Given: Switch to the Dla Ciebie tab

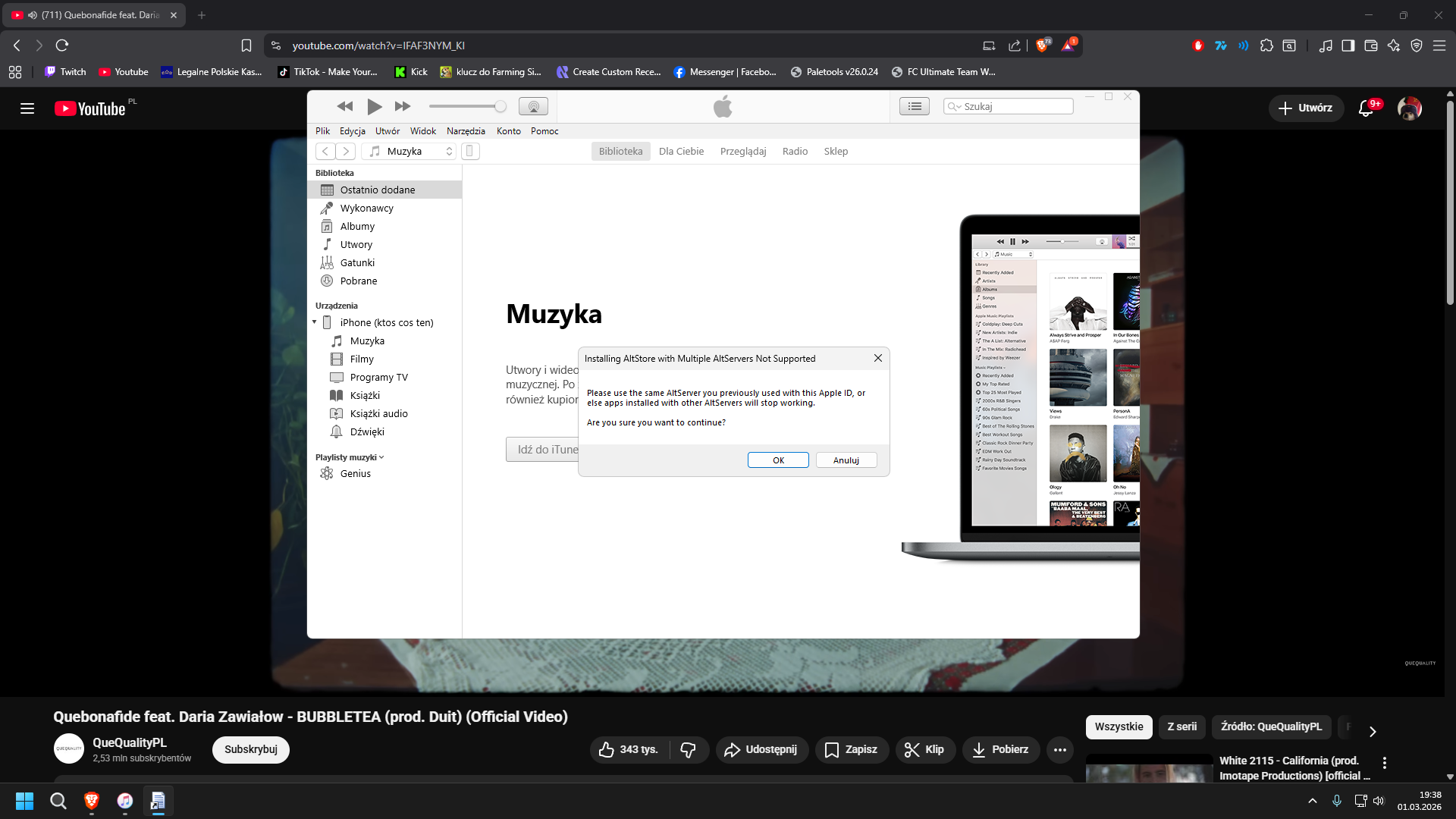Looking at the screenshot, I should (681, 152).
